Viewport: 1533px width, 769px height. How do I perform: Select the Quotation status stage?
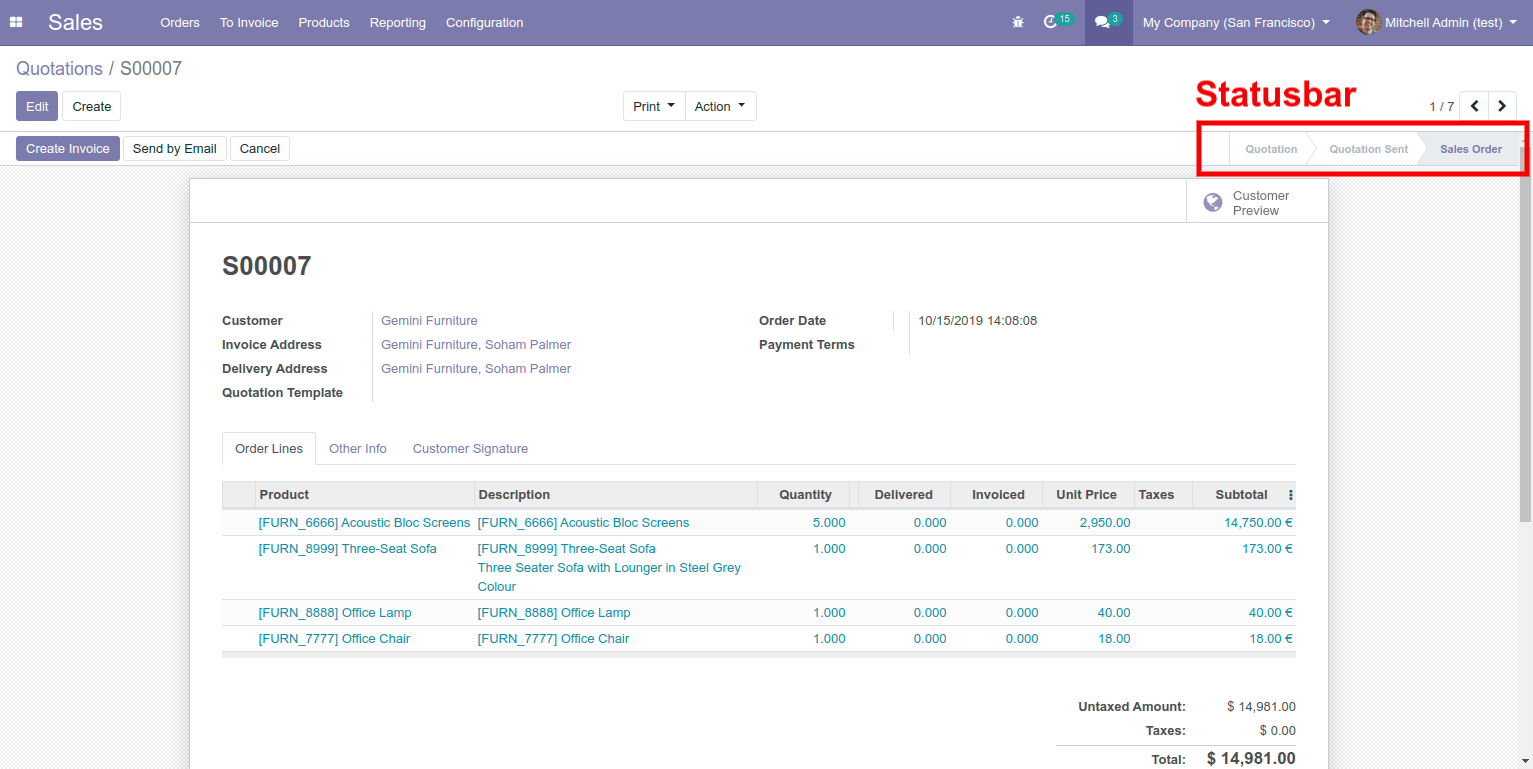[x=1271, y=149]
